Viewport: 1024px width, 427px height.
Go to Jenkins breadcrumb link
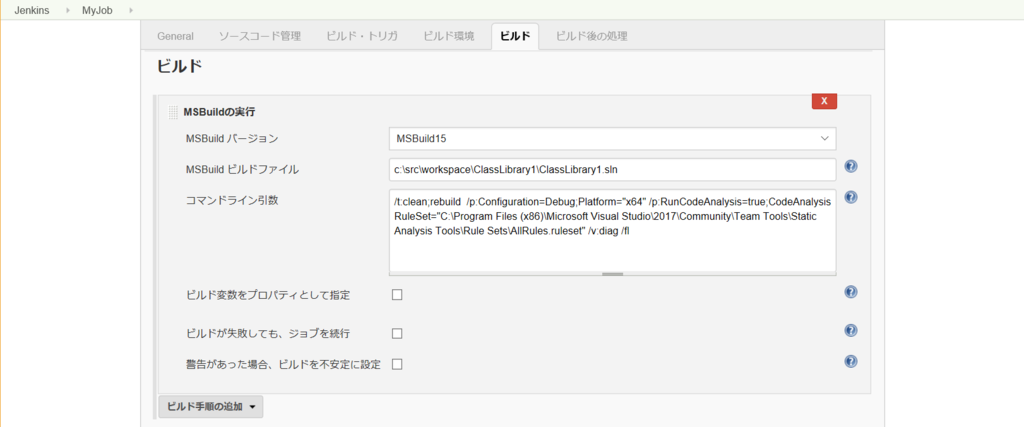[32, 10]
